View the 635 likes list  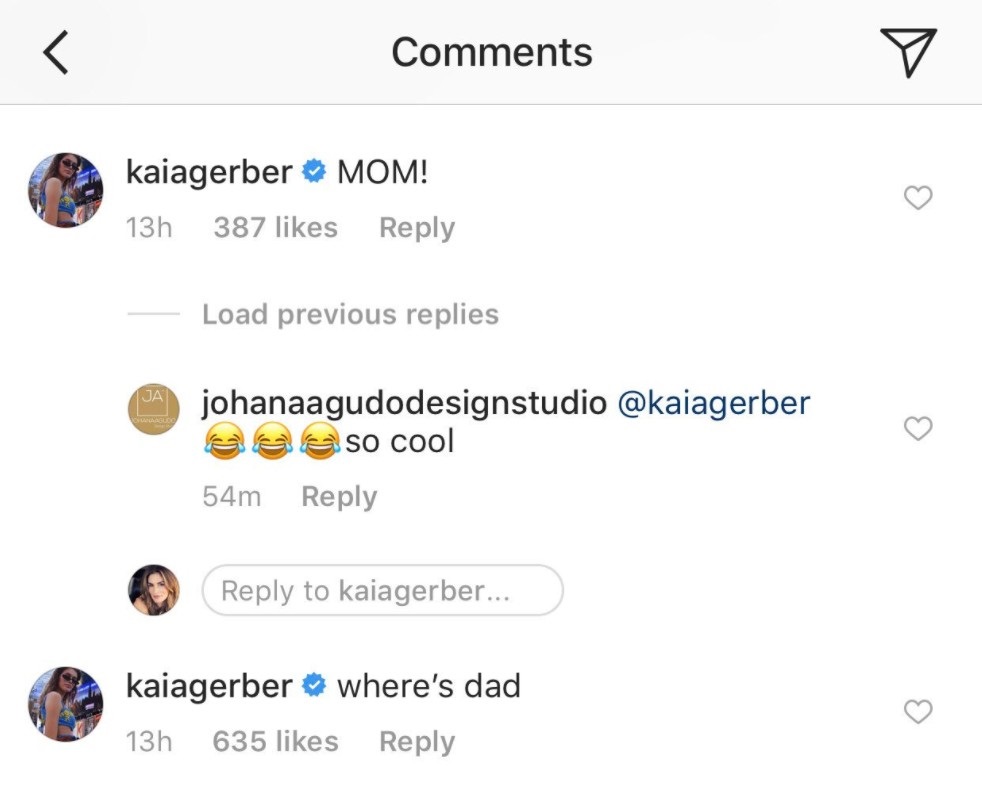pyautogui.click(x=275, y=742)
